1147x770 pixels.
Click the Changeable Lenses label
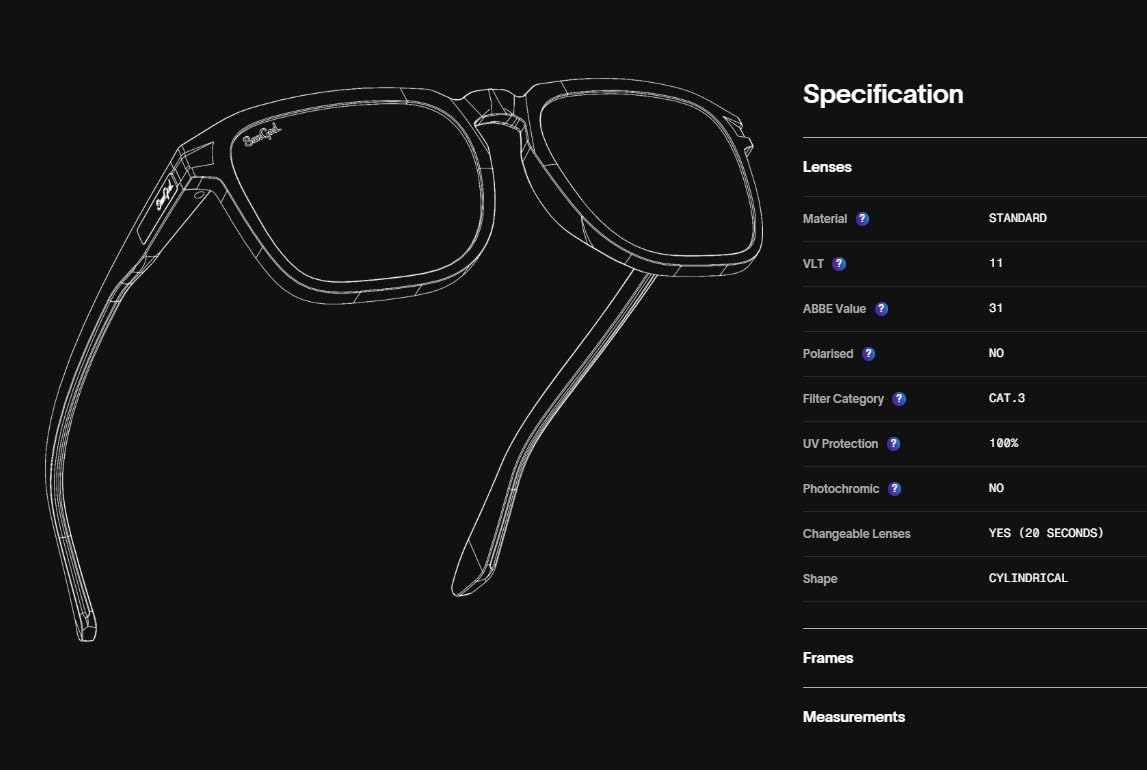point(857,534)
